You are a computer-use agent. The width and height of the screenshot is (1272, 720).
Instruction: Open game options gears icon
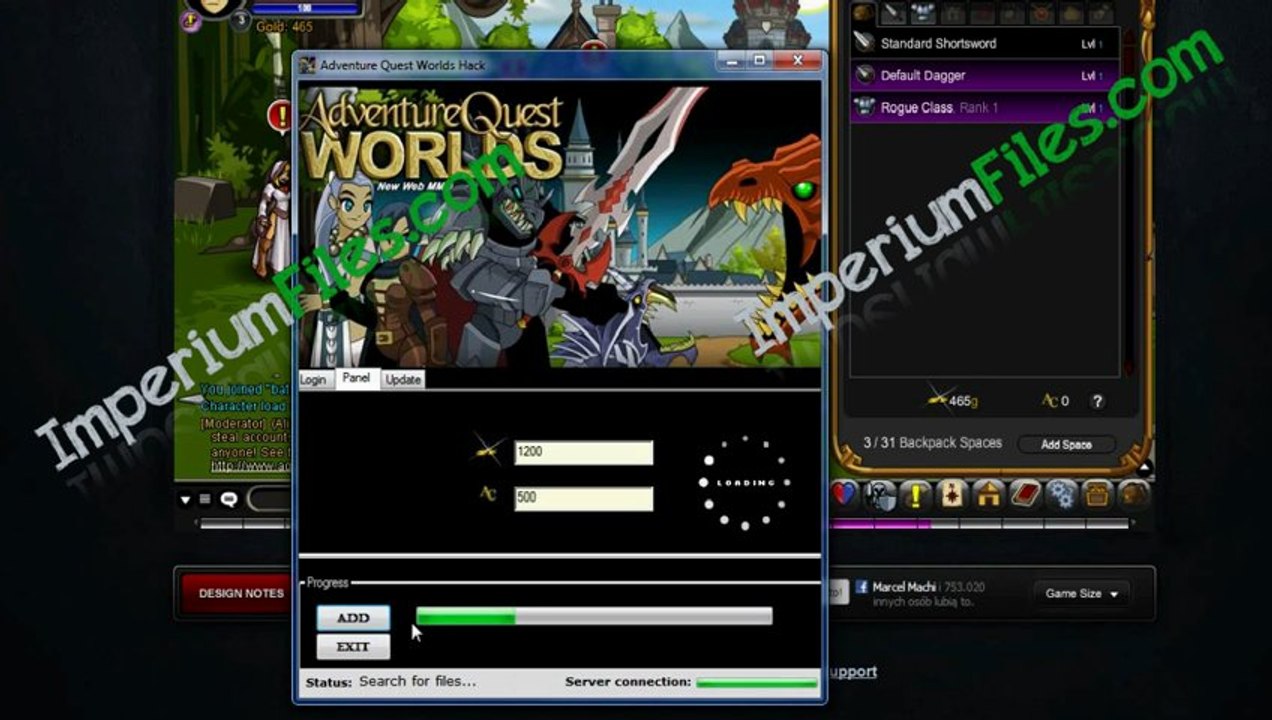pyautogui.click(x=1061, y=494)
